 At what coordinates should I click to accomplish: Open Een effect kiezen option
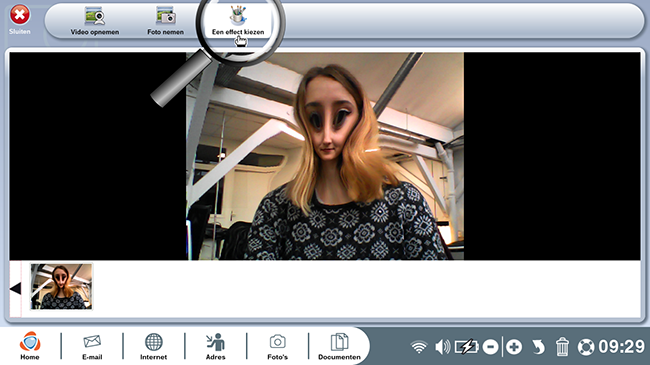click(x=238, y=21)
